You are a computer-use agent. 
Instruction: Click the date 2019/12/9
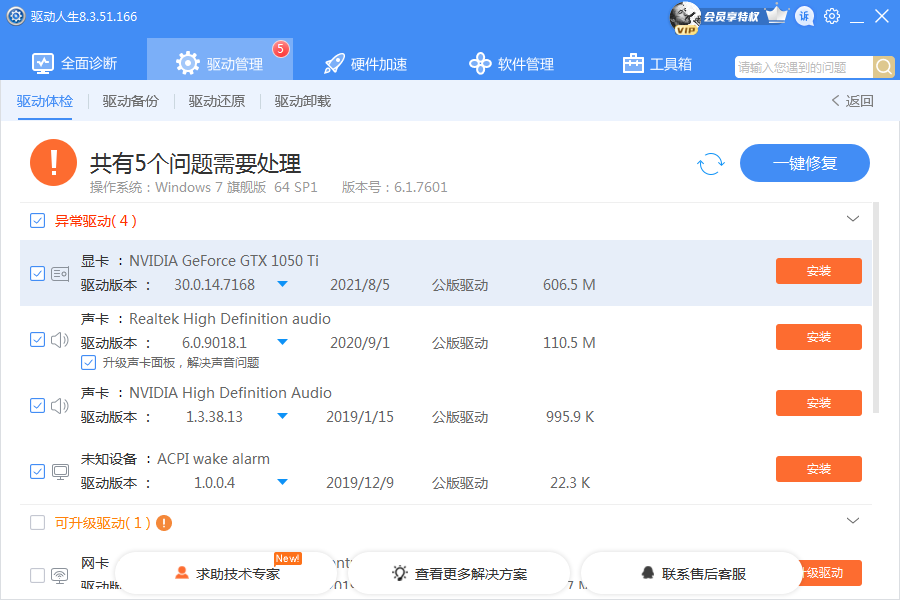360,483
